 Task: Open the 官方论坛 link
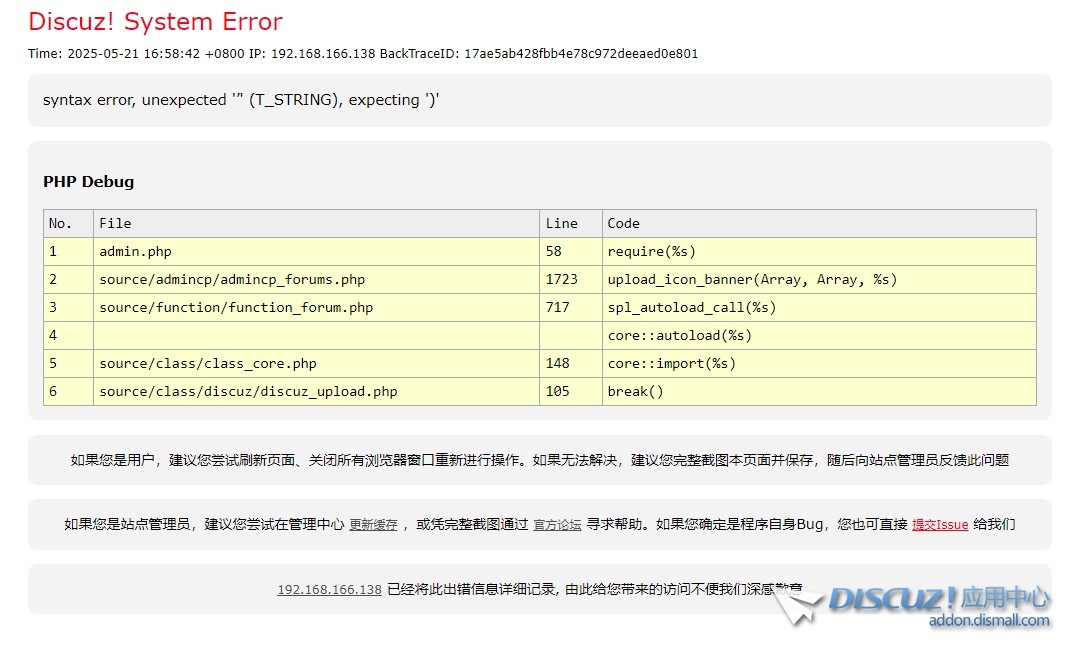[557, 524]
